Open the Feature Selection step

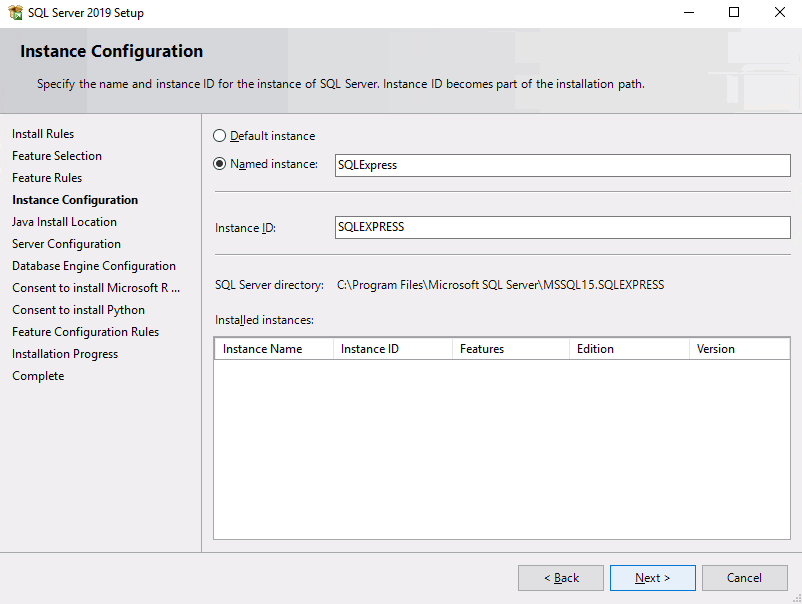click(x=57, y=156)
